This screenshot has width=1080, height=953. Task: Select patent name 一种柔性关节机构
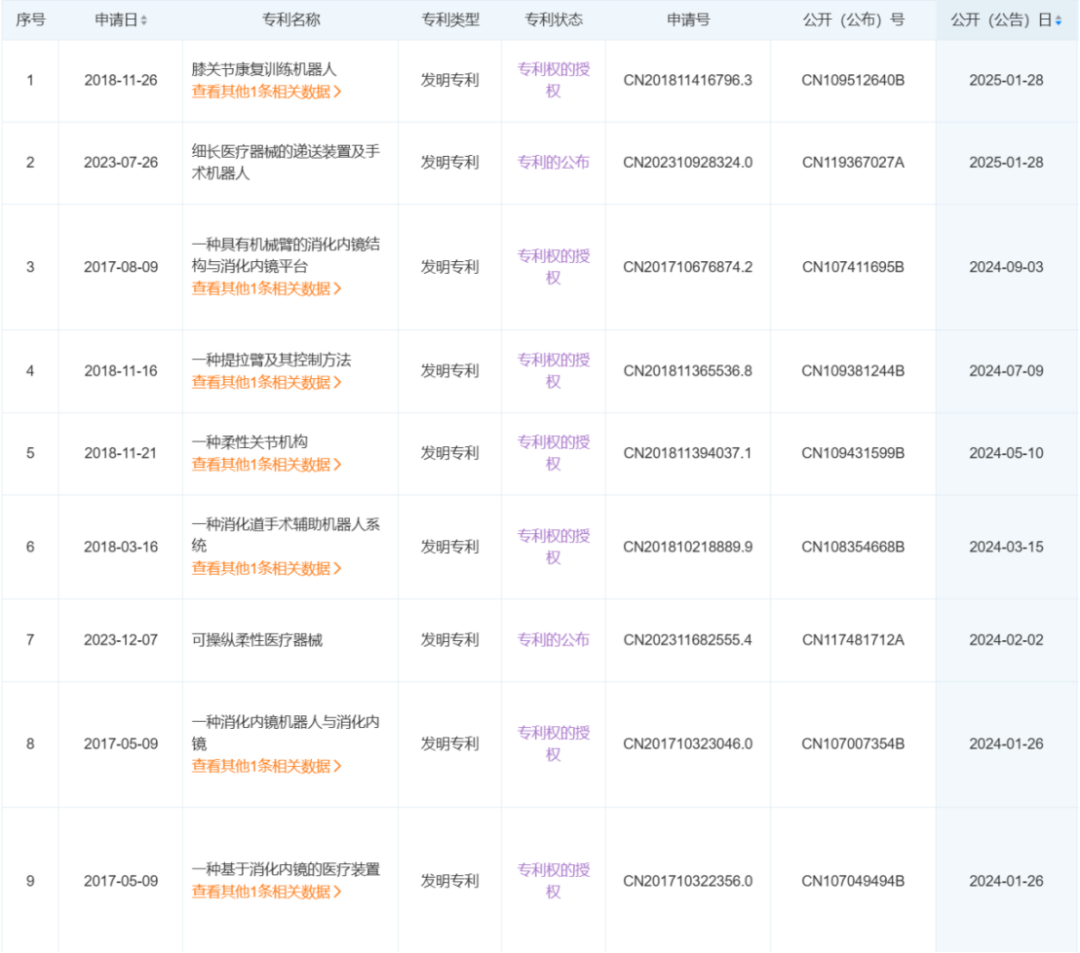[249, 442]
